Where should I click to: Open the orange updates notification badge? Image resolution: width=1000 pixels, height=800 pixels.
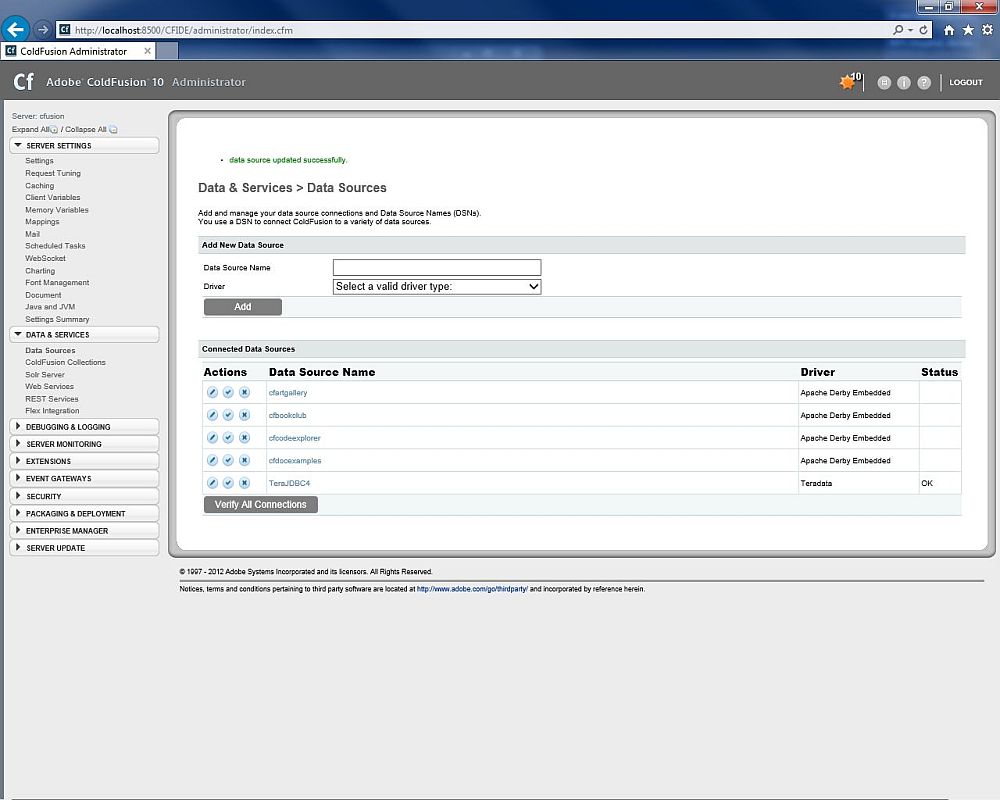(x=850, y=81)
